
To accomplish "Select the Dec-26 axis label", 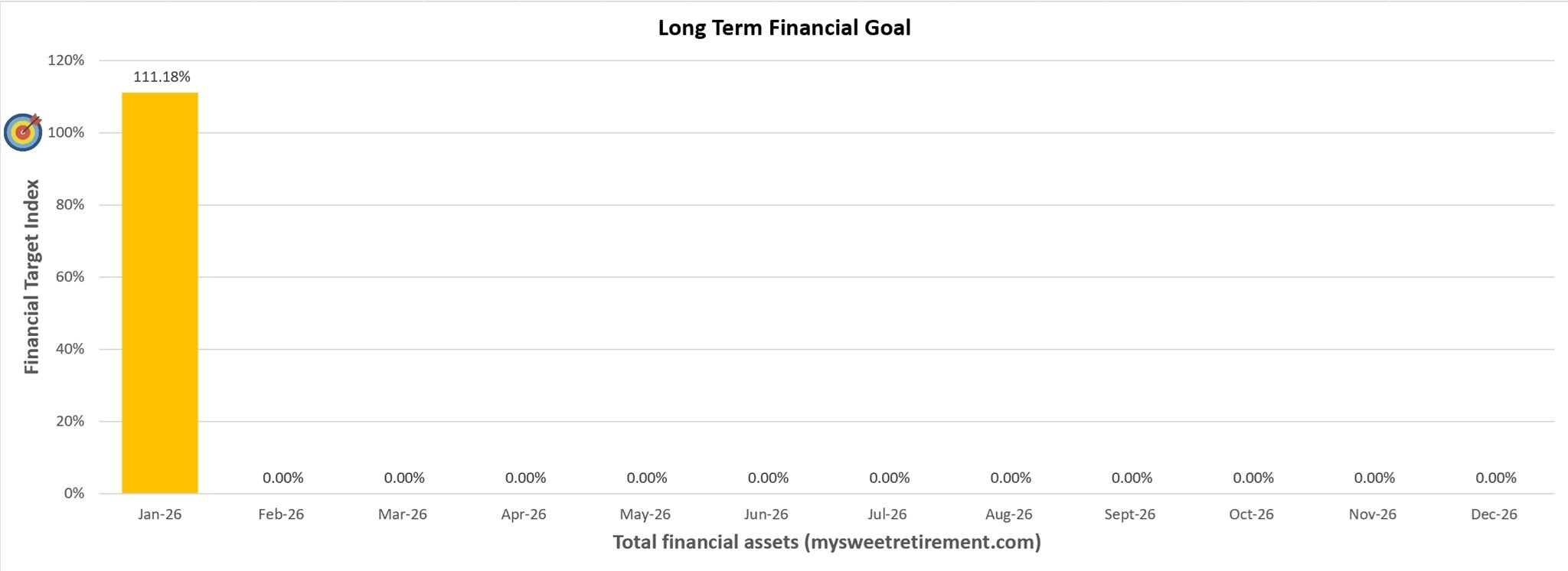I will click(x=1494, y=514).
